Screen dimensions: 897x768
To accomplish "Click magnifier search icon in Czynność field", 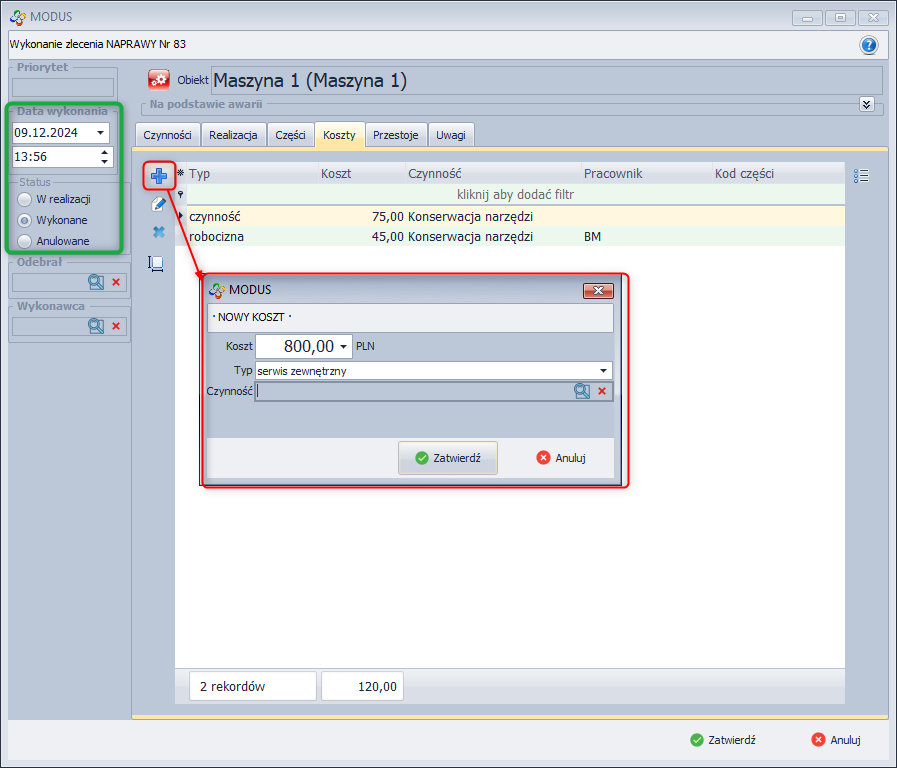I will coord(582,392).
